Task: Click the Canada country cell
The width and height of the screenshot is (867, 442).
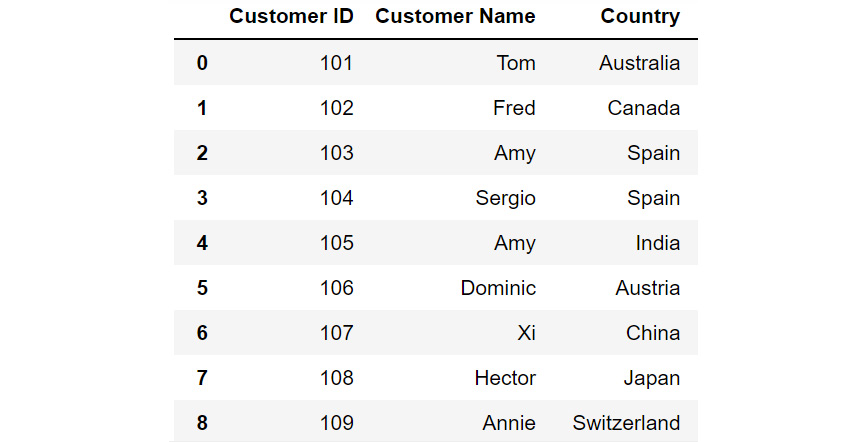Action: 644,108
